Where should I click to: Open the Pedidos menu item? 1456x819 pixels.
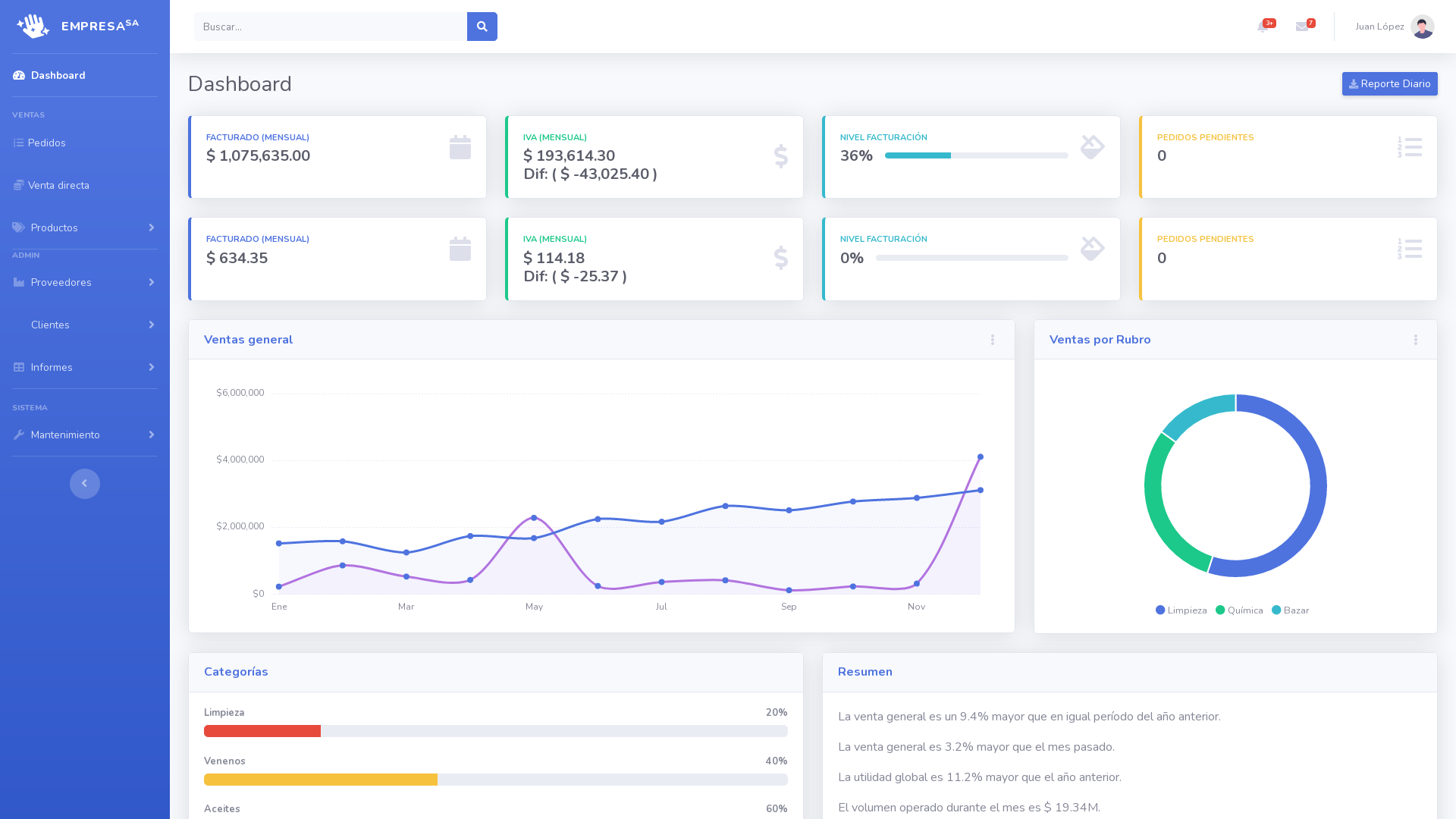coord(47,143)
